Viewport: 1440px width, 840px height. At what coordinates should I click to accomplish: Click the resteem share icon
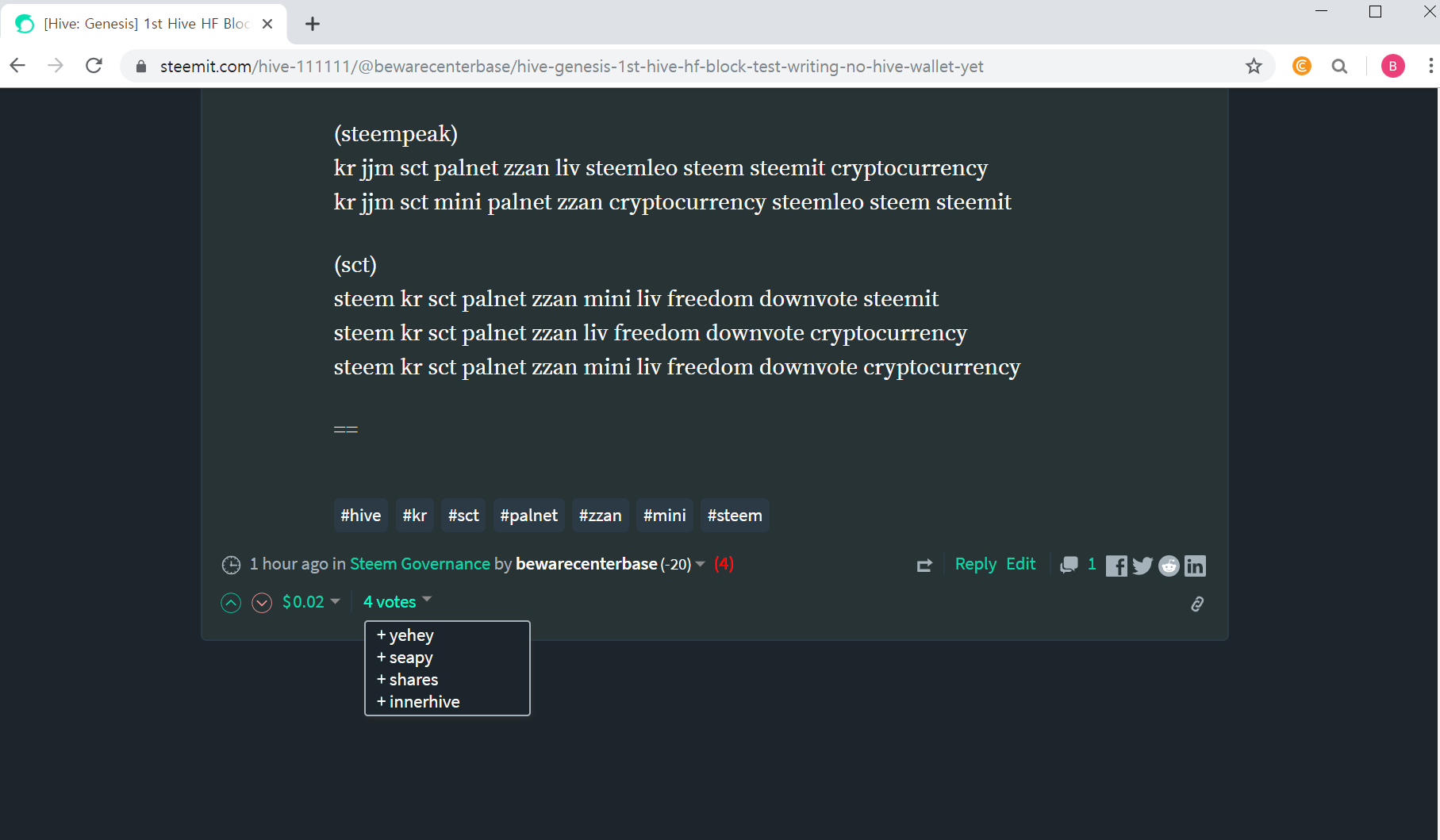[924, 566]
